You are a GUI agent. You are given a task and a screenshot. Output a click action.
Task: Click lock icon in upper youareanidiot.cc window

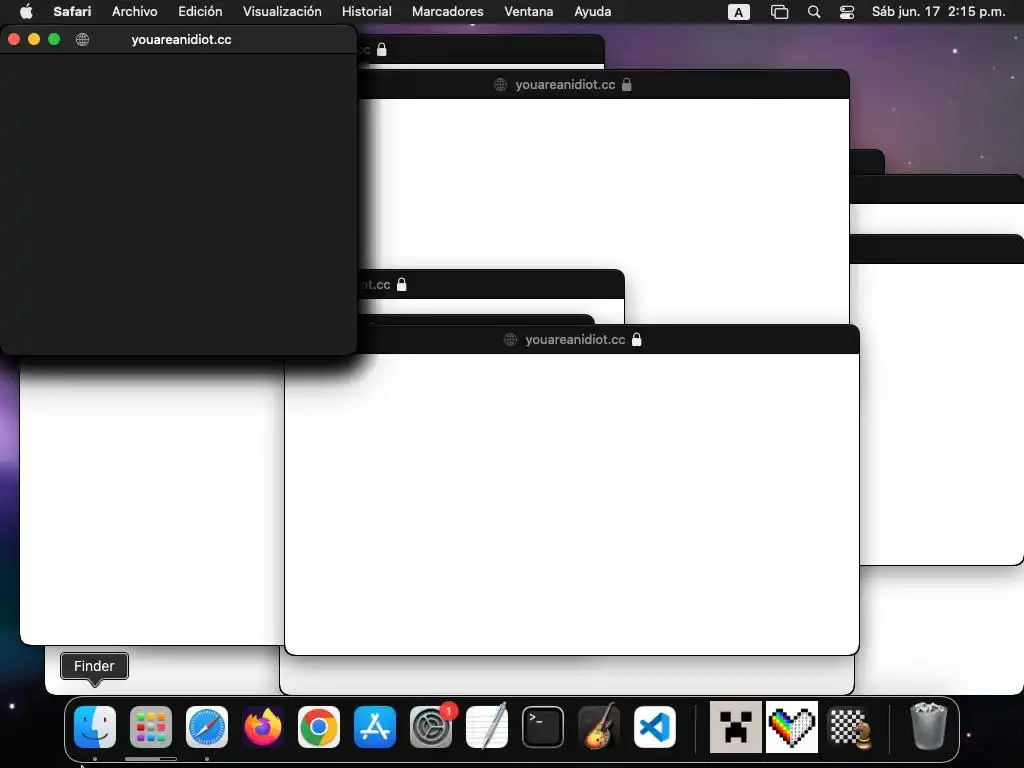click(626, 84)
